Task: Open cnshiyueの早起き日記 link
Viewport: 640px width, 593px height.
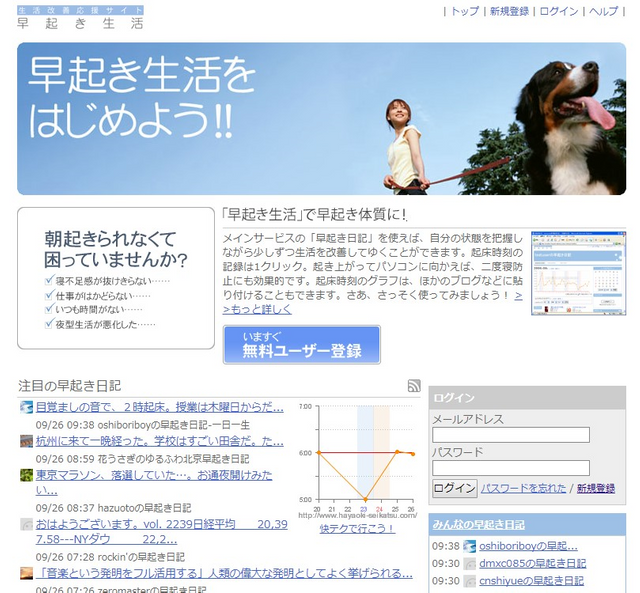Action: coord(531,581)
